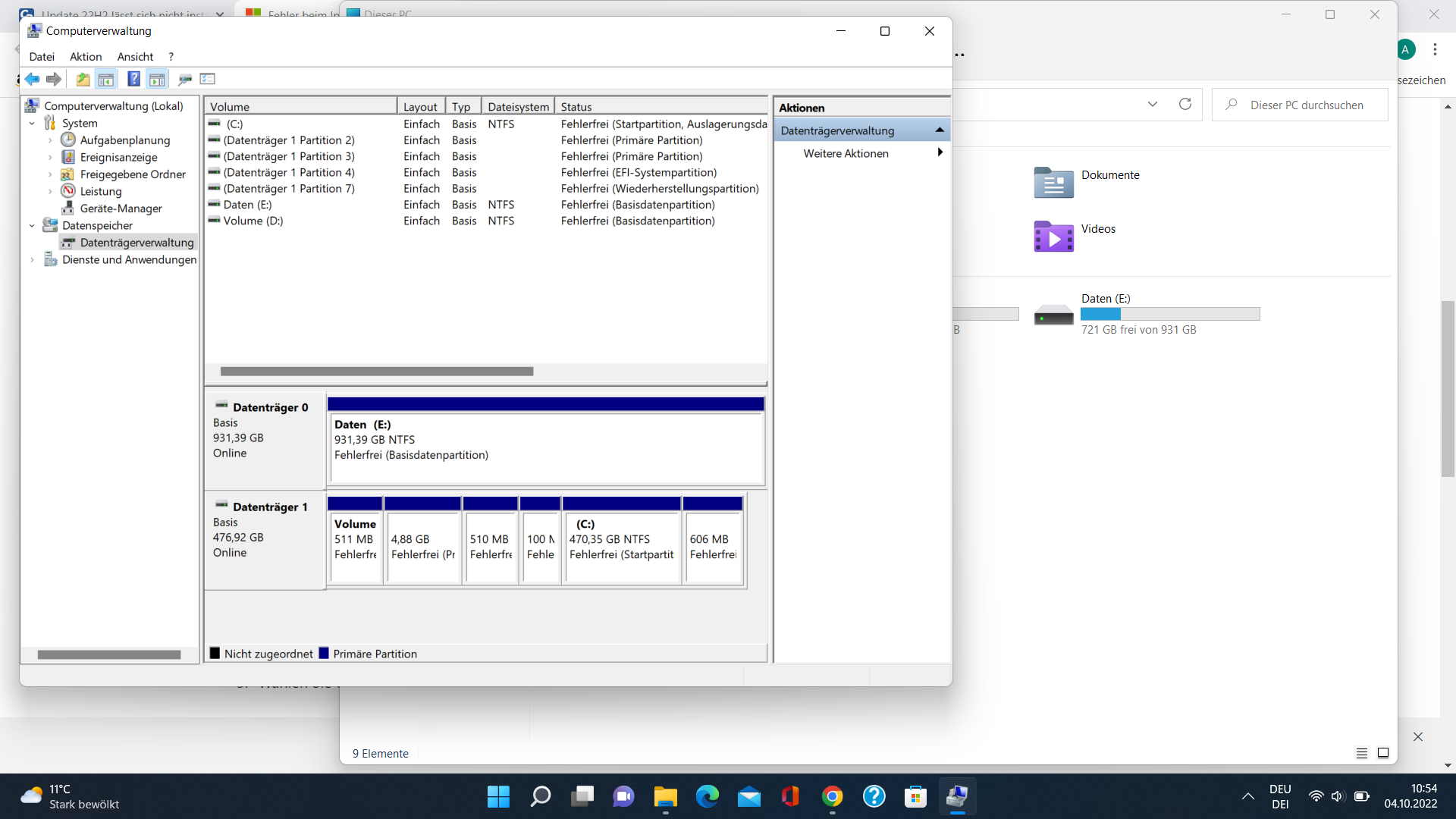Open the Ansicht menu
This screenshot has height=819, width=1456.
[x=135, y=57]
